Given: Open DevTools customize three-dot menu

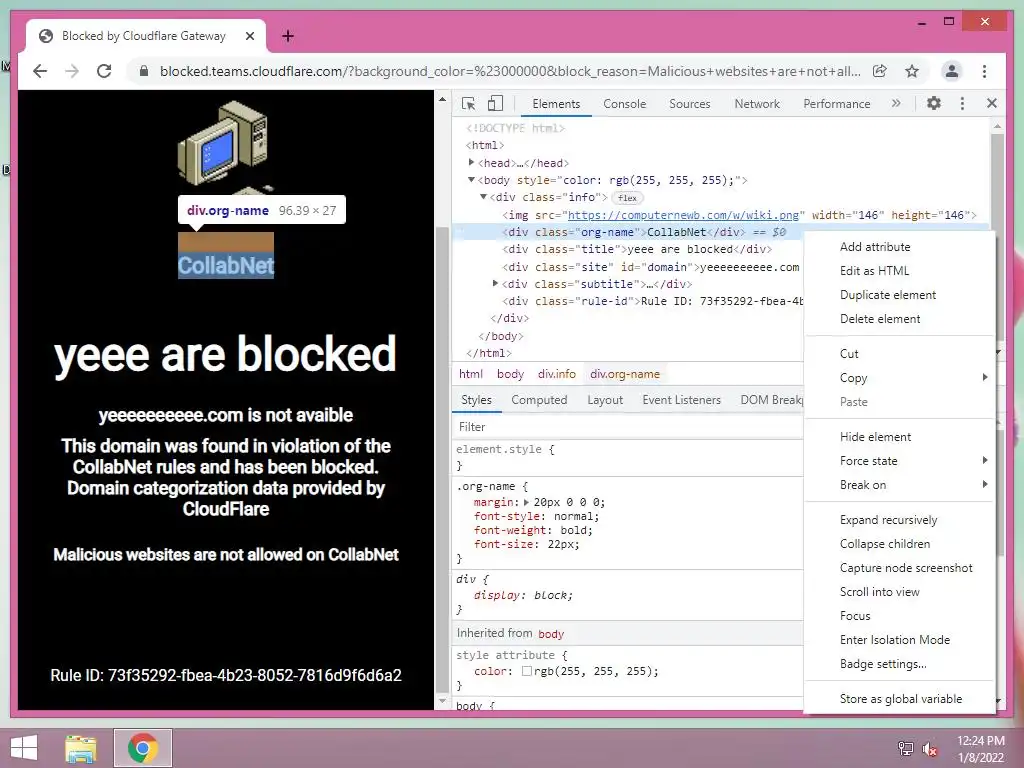Looking at the screenshot, I should [x=962, y=103].
